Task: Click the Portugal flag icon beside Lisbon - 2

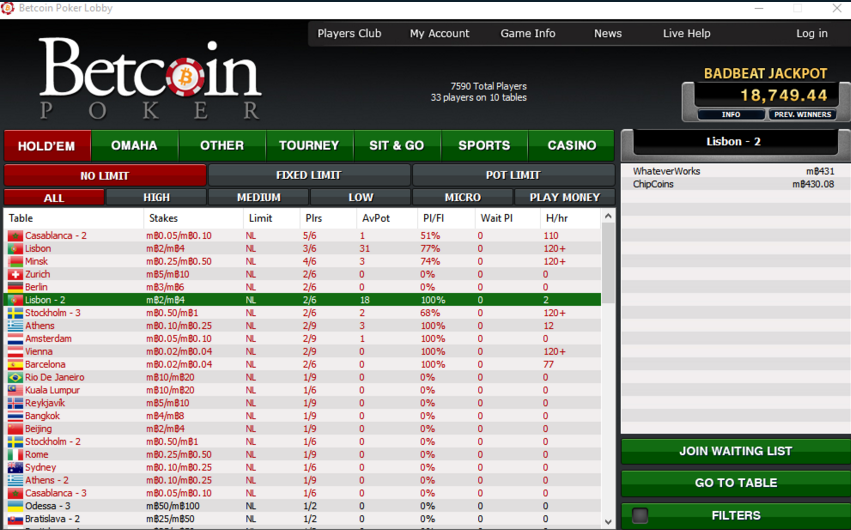Action: pos(15,300)
